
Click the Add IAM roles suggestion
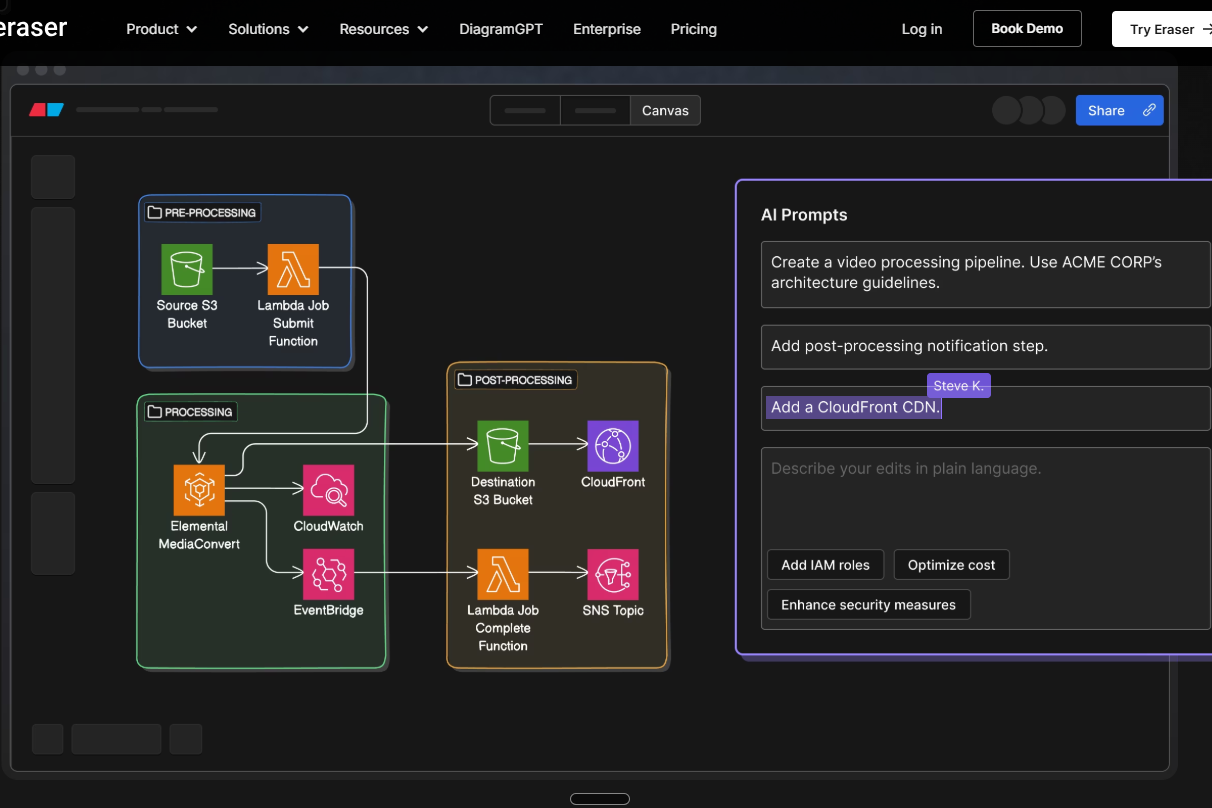[x=825, y=565]
